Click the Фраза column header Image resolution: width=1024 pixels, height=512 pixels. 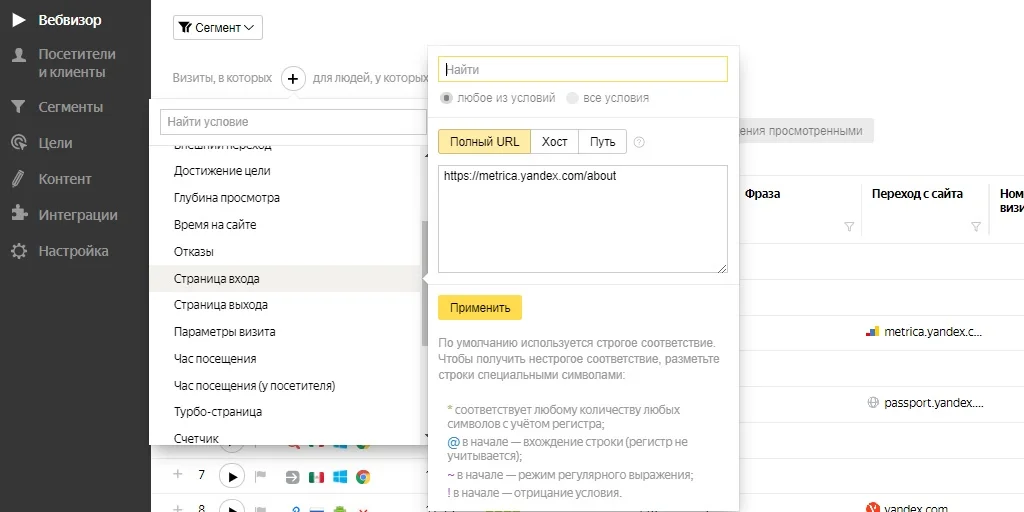coord(763,194)
